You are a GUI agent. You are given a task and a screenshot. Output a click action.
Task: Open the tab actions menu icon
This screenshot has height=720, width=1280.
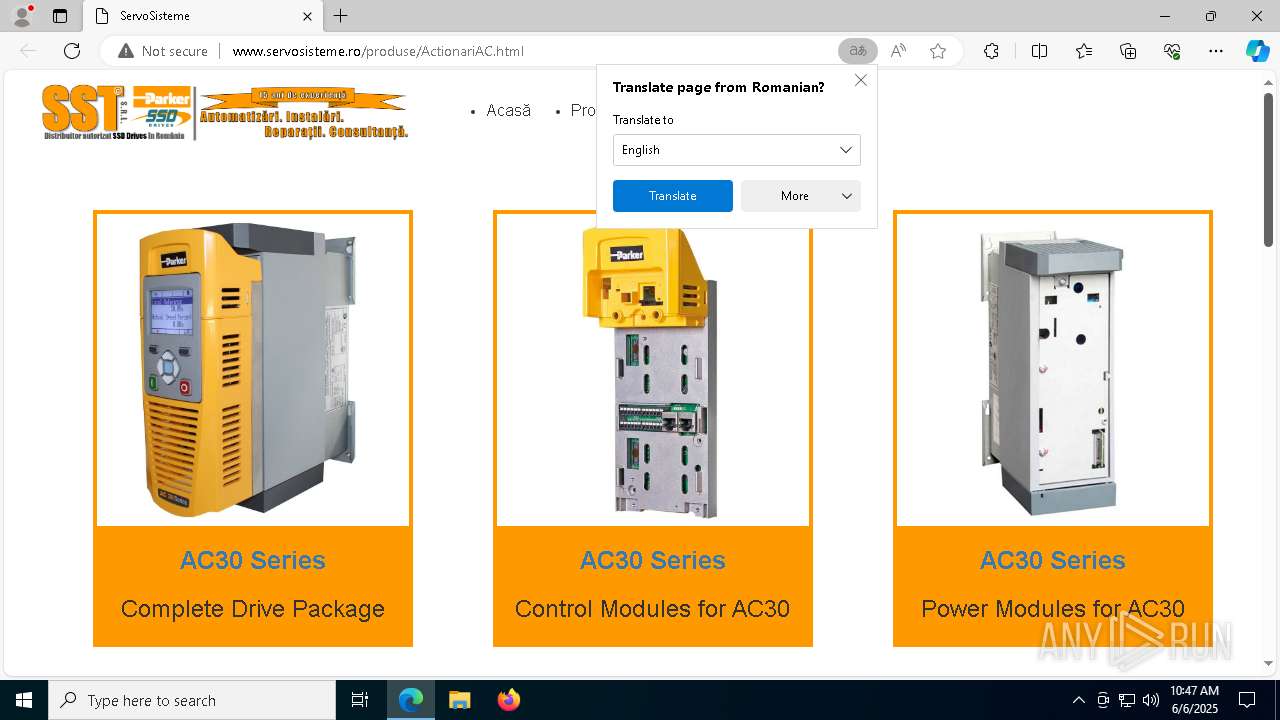point(60,16)
